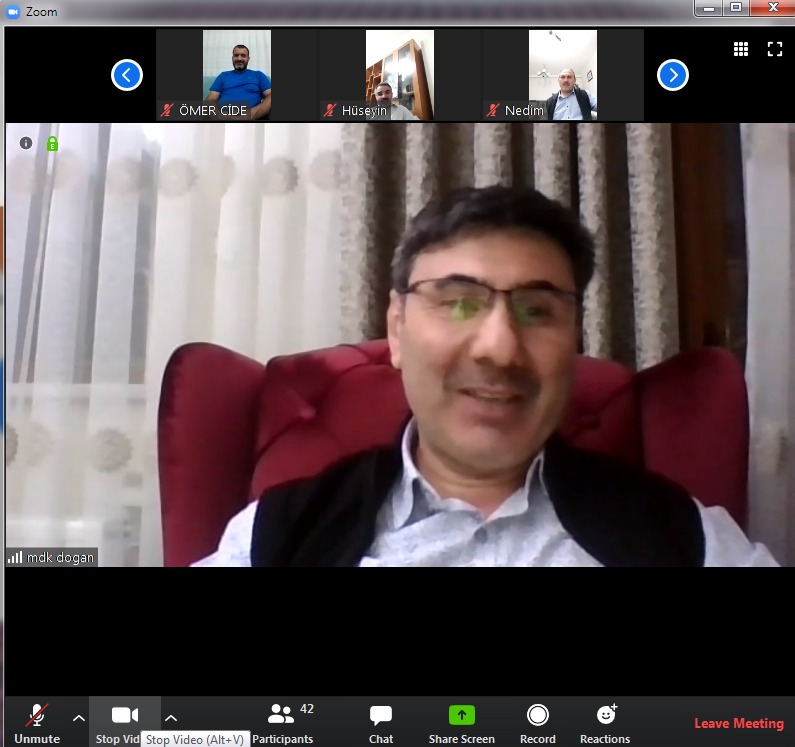
Task: Switch to gallery view grid icon
Action: (741, 49)
